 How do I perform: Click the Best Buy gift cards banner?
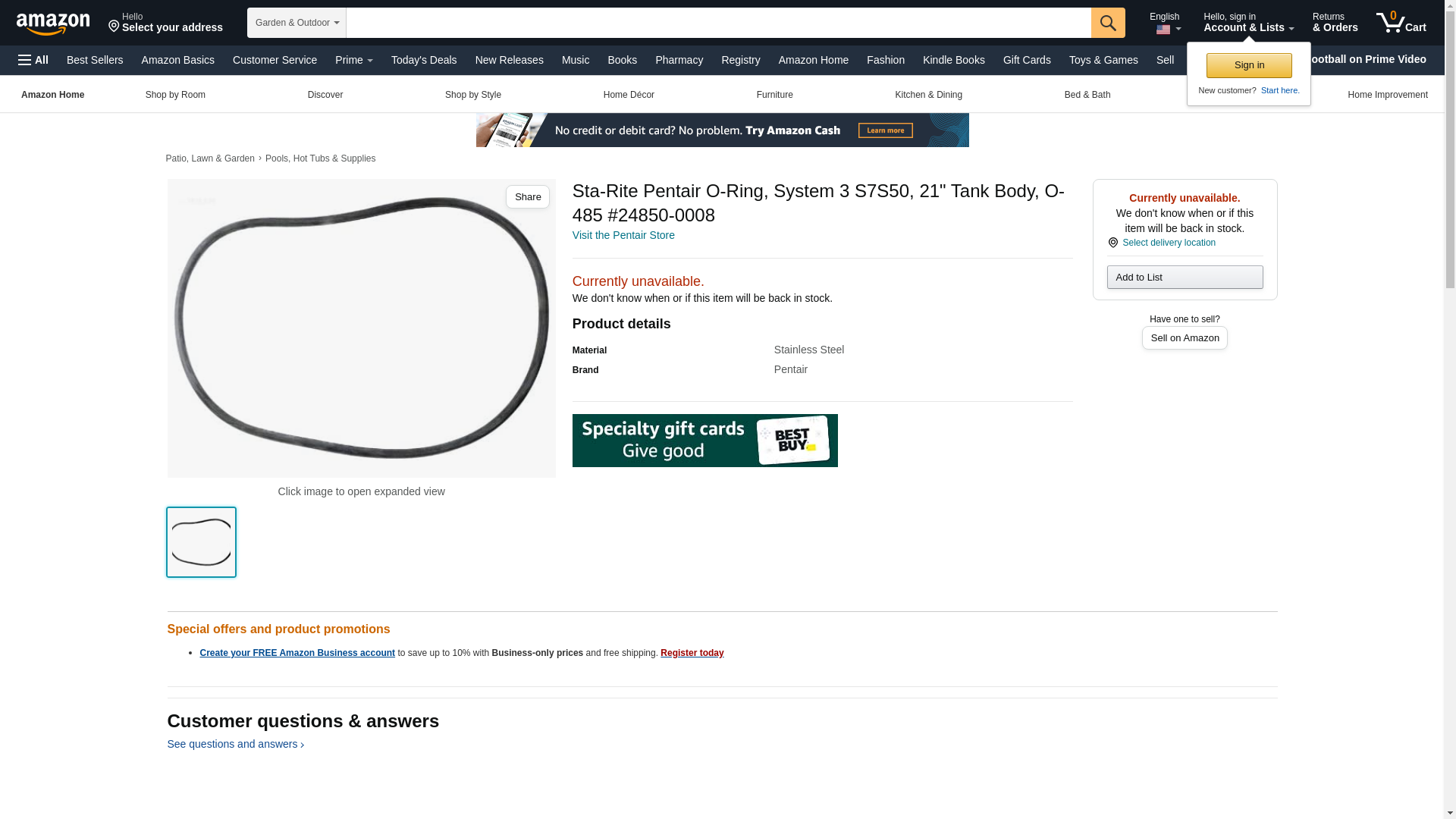coord(704,440)
